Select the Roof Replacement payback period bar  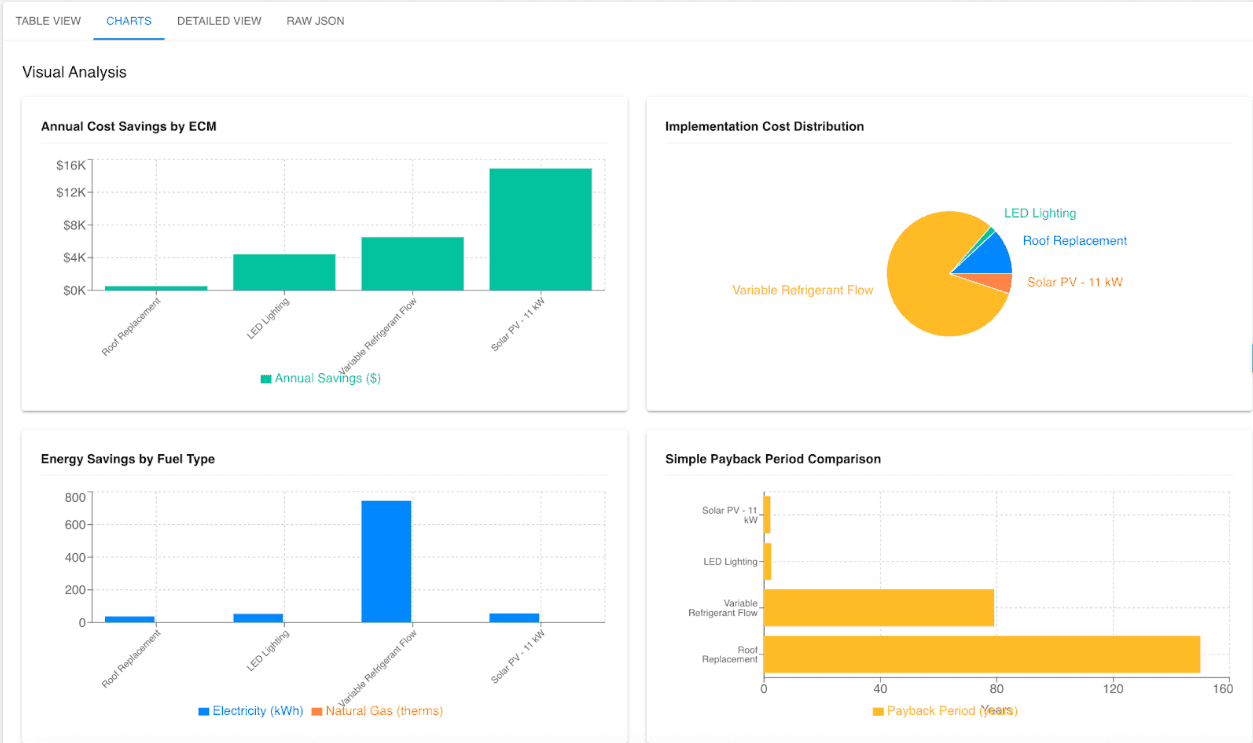[x=980, y=654]
